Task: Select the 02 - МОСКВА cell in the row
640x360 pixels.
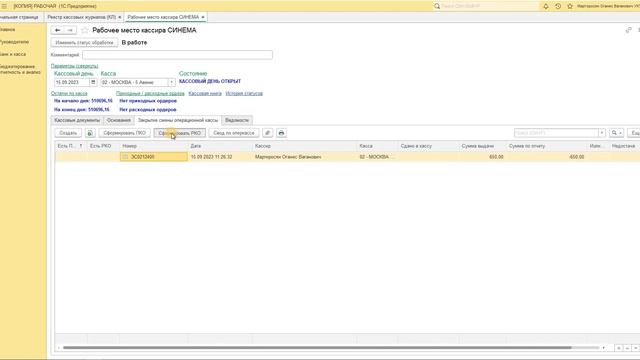Action: click(x=377, y=157)
